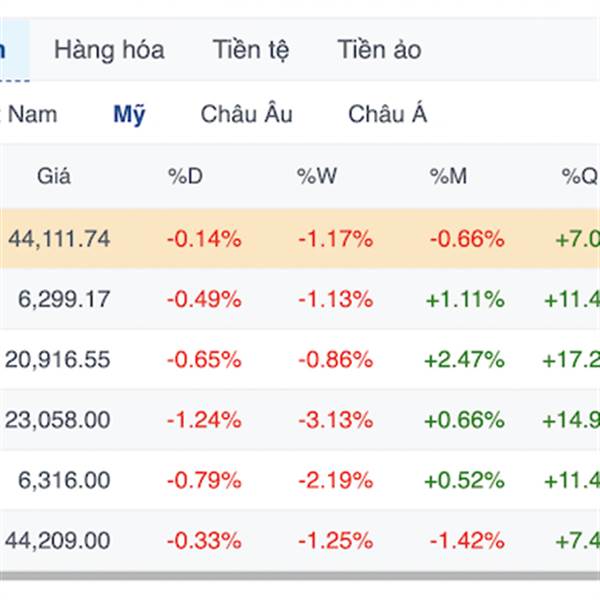Select the Châu Á market sub-tab
Viewport: 600px width, 600px height.
pyautogui.click(x=387, y=114)
